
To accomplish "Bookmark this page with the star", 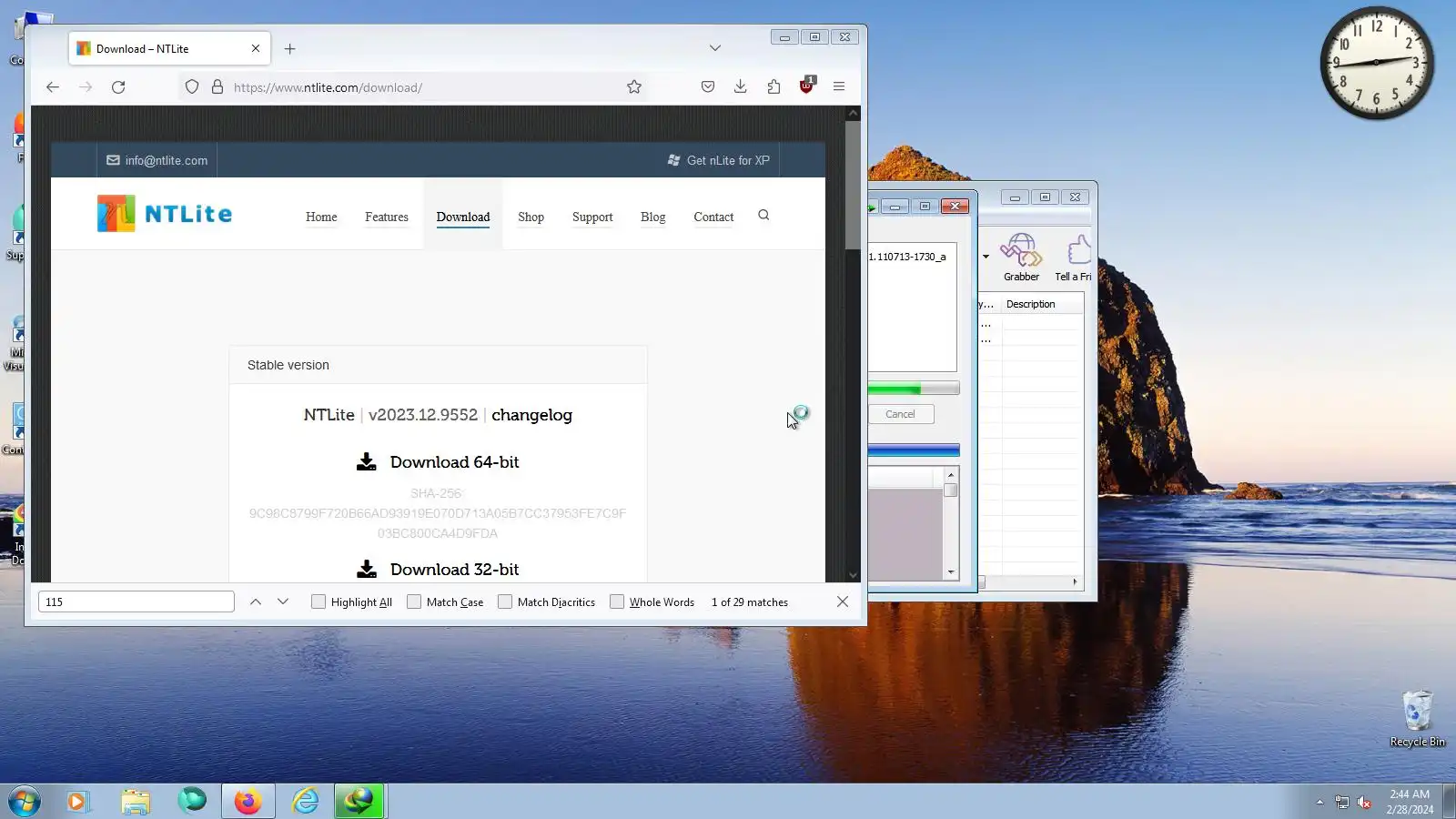I will coord(634,87).
